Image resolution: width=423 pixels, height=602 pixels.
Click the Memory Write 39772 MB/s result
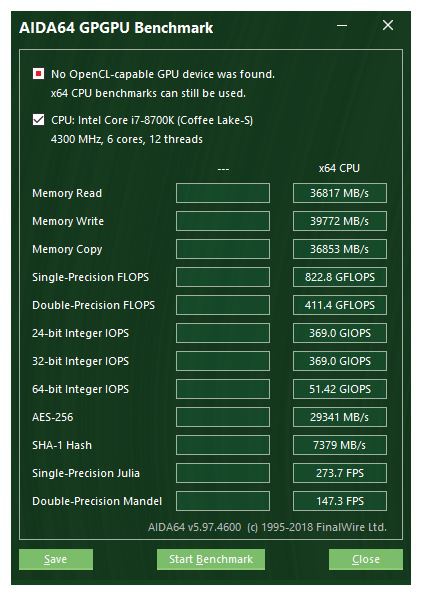click(x=340, y=221)
